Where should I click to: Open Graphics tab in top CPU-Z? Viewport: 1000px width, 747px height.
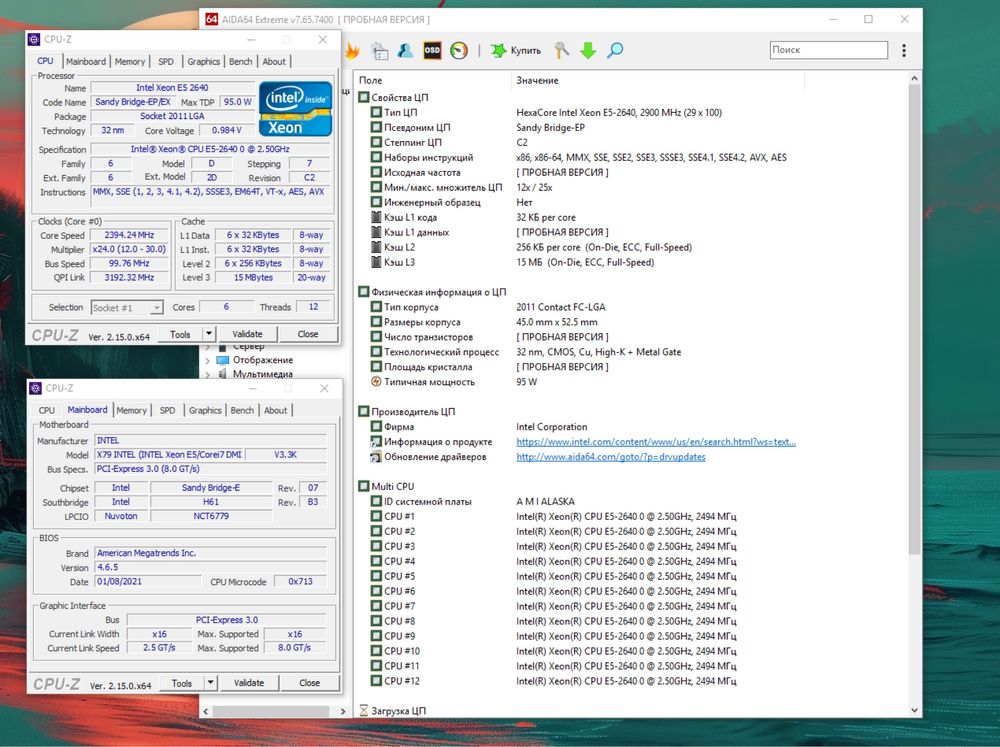pyautogui.click(x=203, y=61)
